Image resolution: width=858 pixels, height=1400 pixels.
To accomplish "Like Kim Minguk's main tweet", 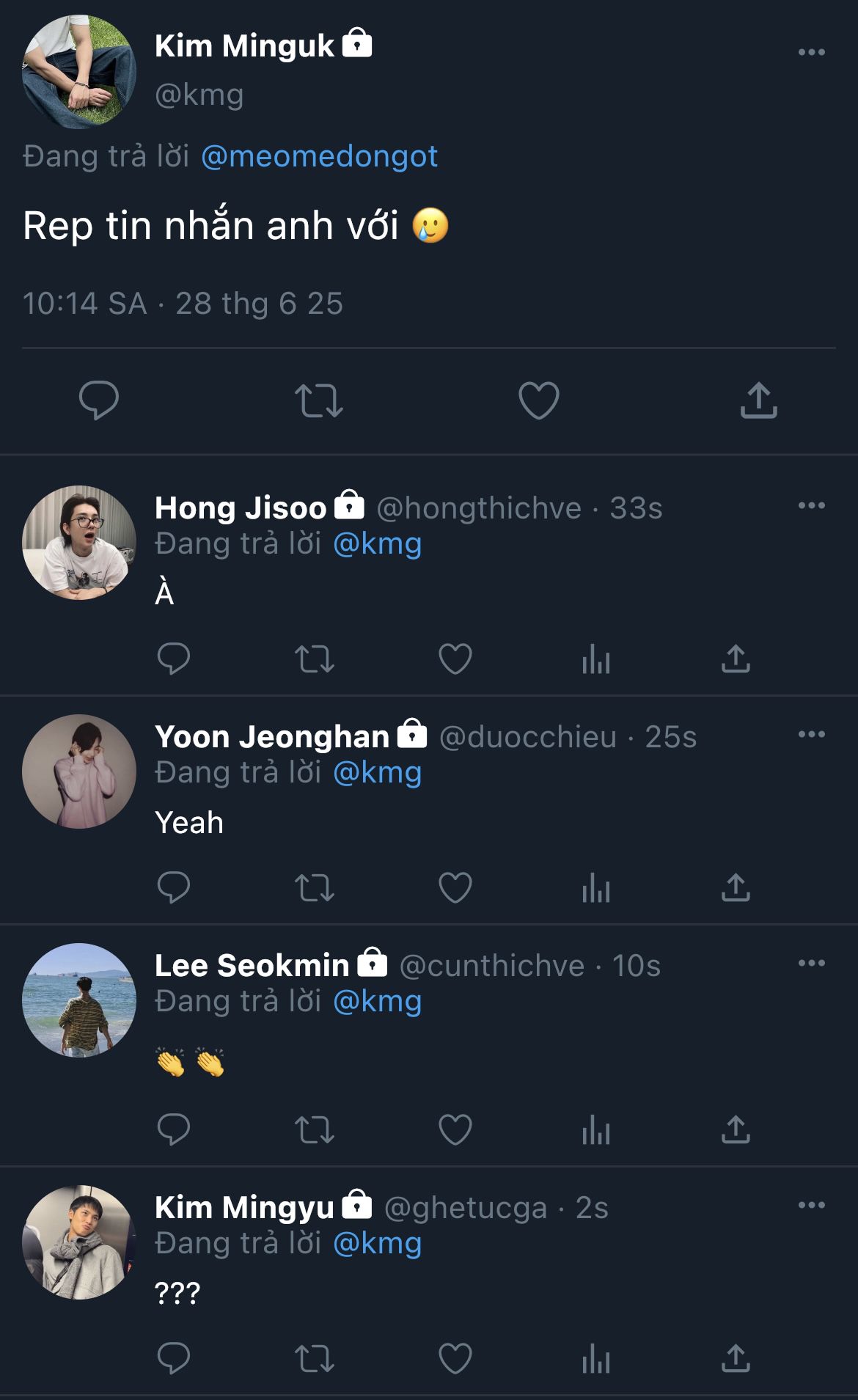I will point(539,400).
